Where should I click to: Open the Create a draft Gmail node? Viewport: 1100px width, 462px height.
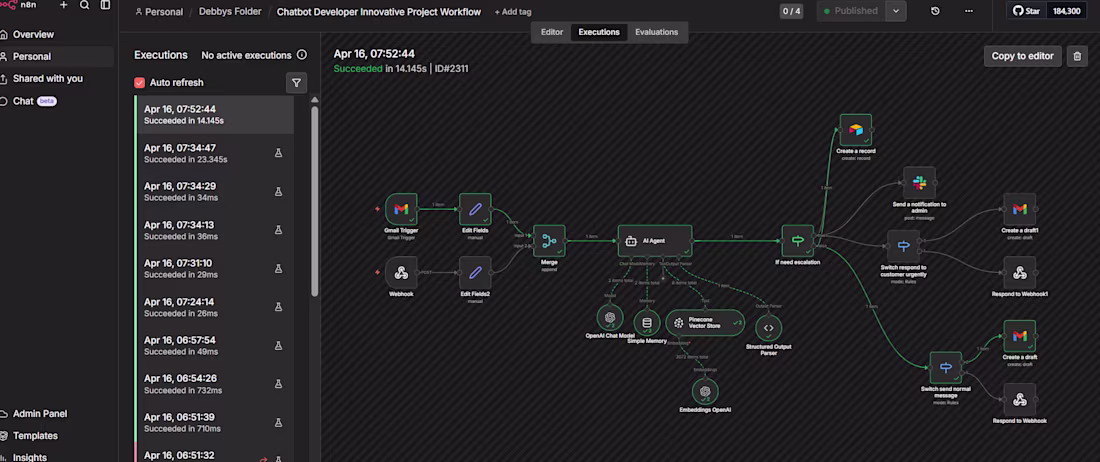pyautogui.click(x=1020, y=336)
